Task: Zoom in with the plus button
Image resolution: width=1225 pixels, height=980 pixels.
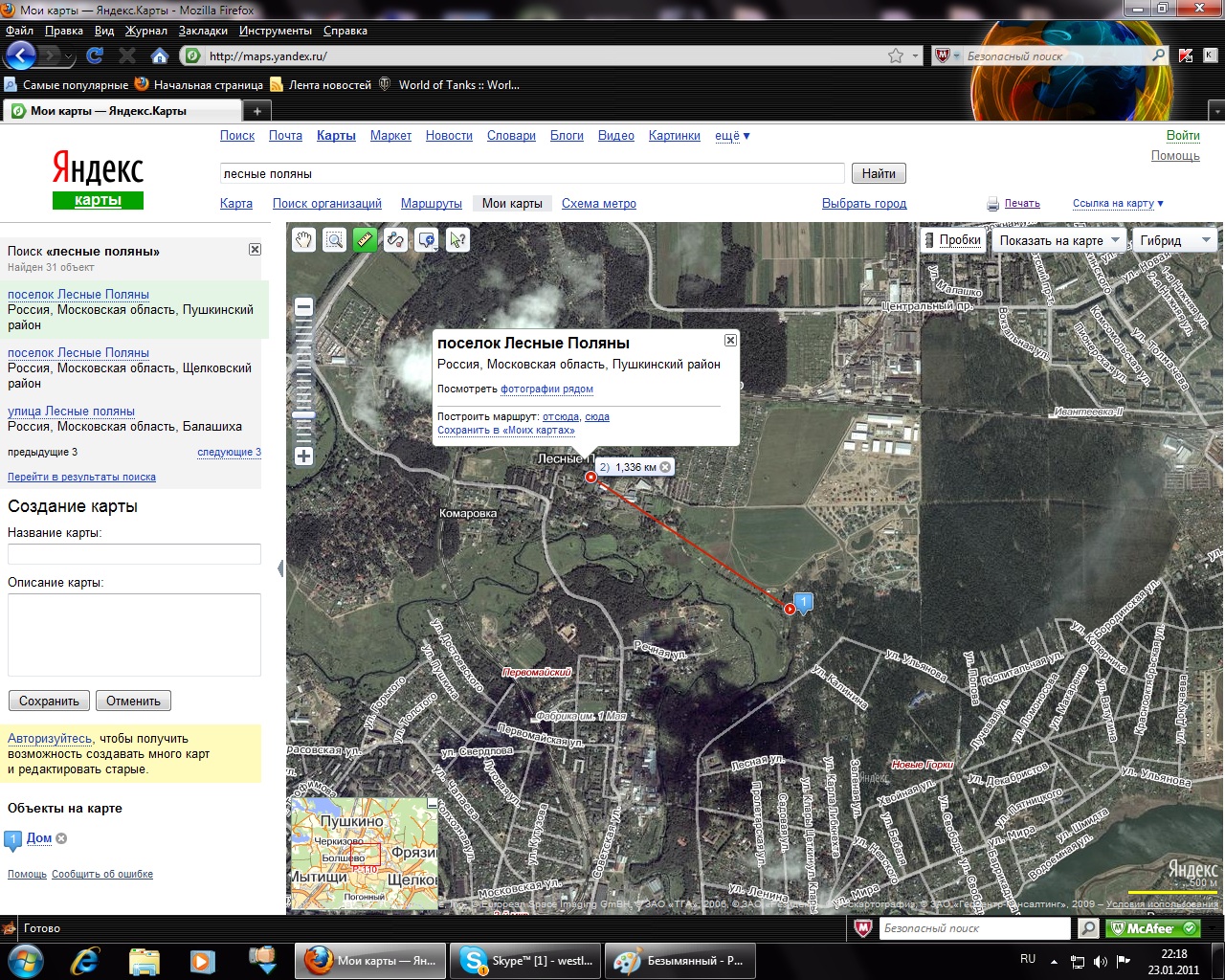Action: pos(303,456)
